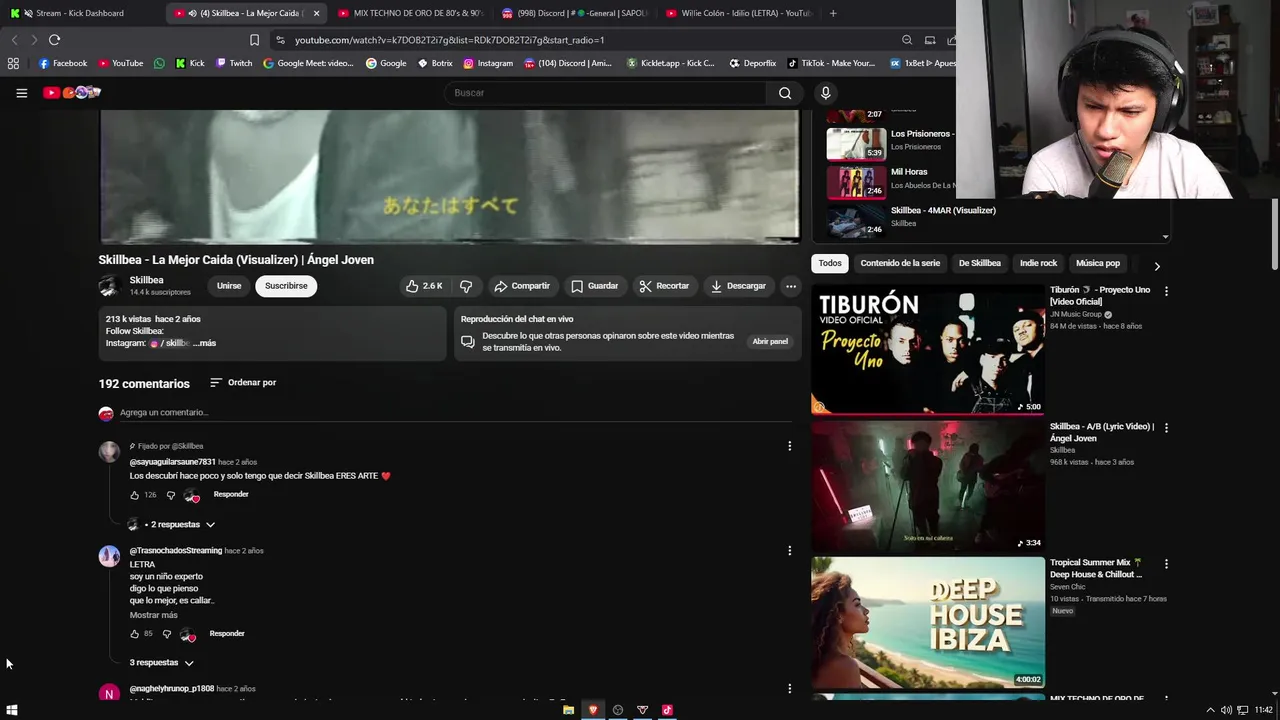This screenshot has width=1280, height=720.
Task: Start voice search with the microphone icon
Action: click(x=825, y=93)
